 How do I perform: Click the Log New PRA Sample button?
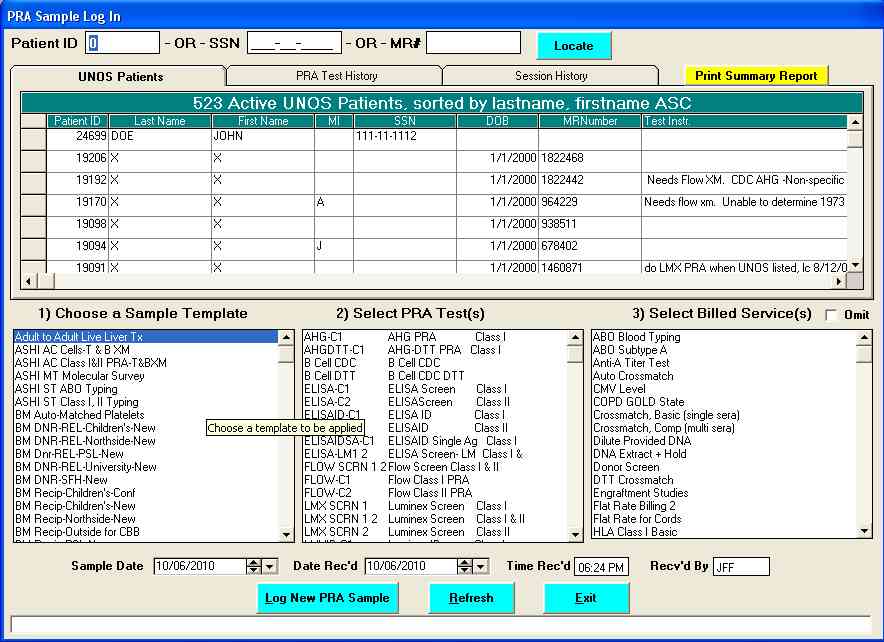coord(327,598)
